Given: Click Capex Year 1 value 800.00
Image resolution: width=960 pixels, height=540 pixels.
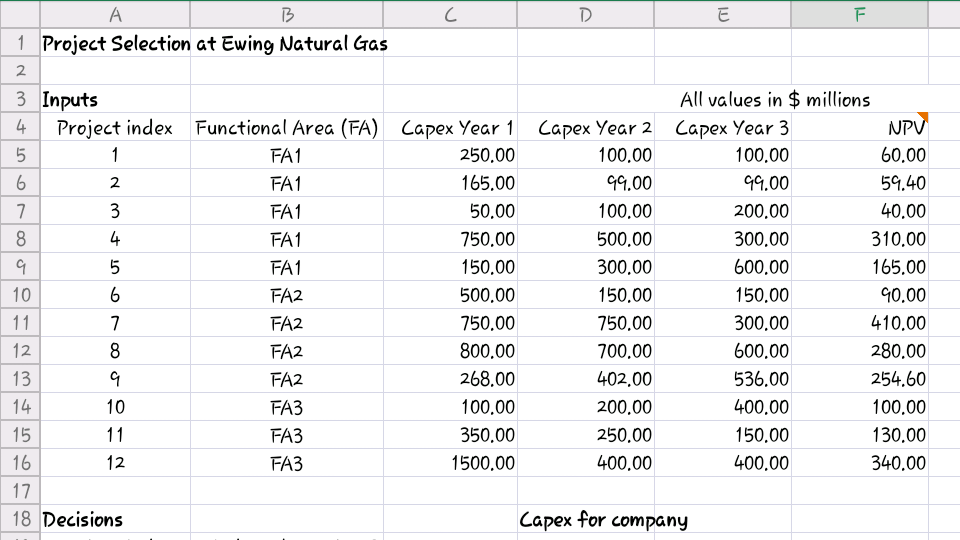Looking at the screenshot, I should (450, 351).
